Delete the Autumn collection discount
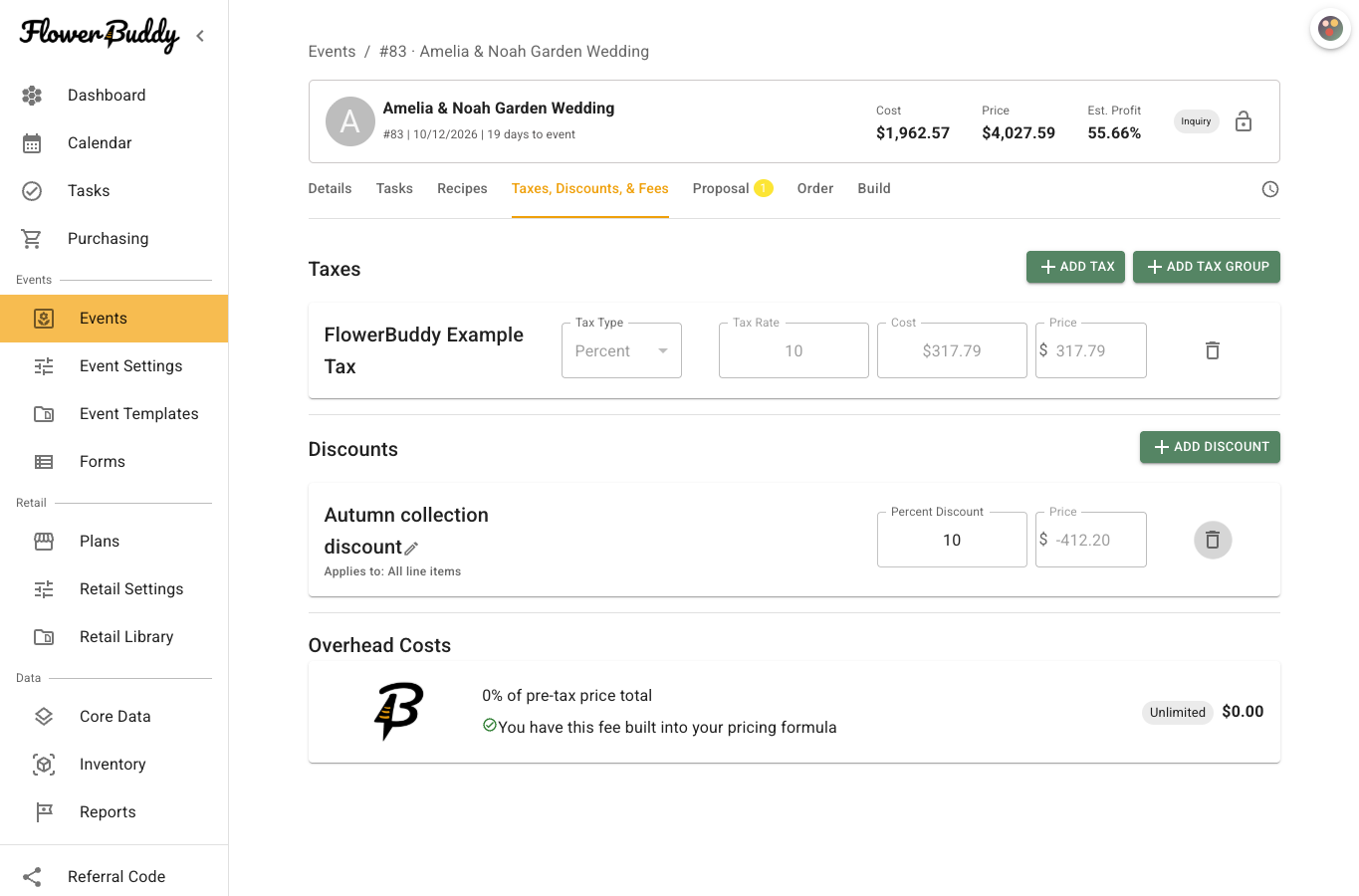 (1213, 540)
